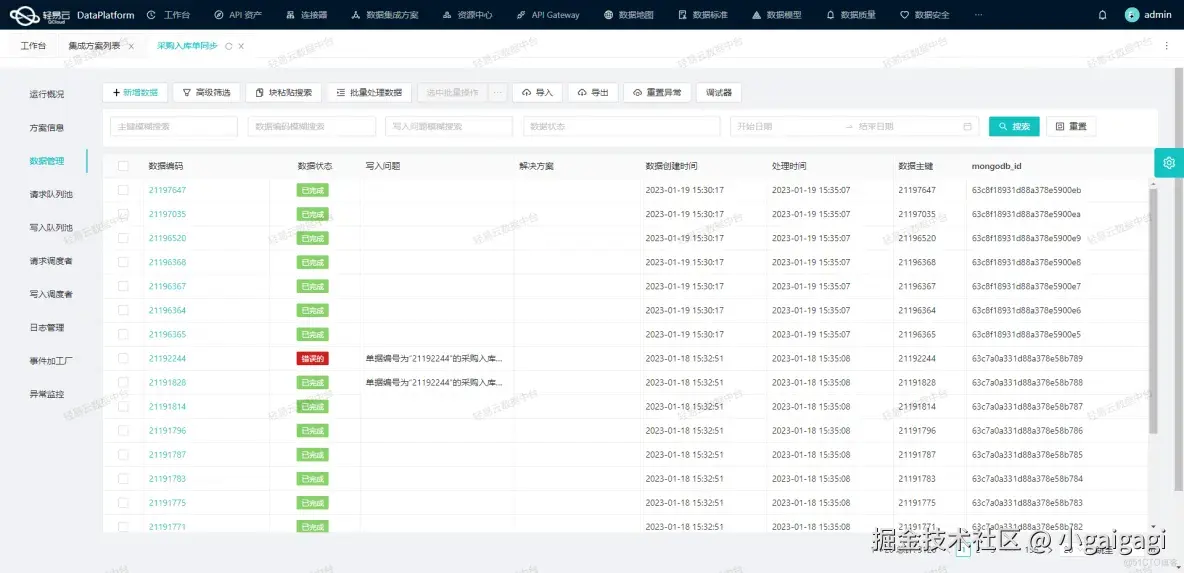Screen dimensions: 1184x573
Task: Open the 数据状态 status dropdown
Action: click(x=621, y=127)
